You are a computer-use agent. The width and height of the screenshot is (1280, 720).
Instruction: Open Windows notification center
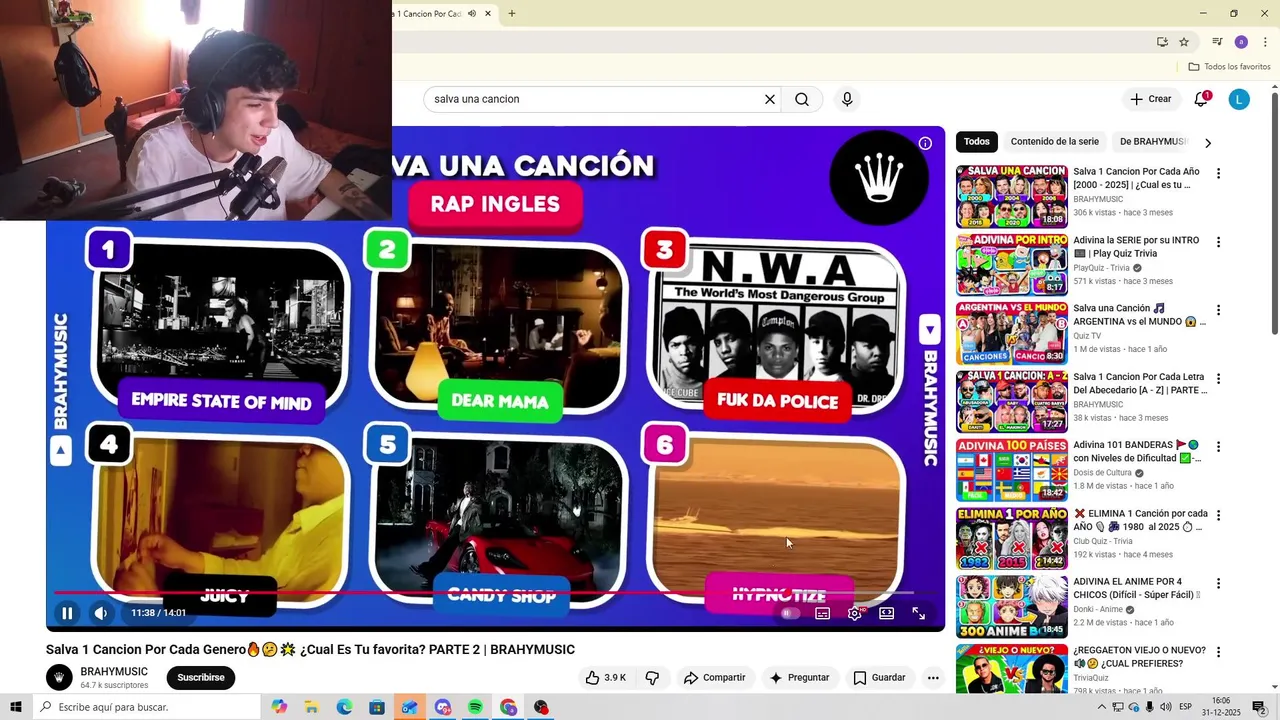pos(1260,707)
